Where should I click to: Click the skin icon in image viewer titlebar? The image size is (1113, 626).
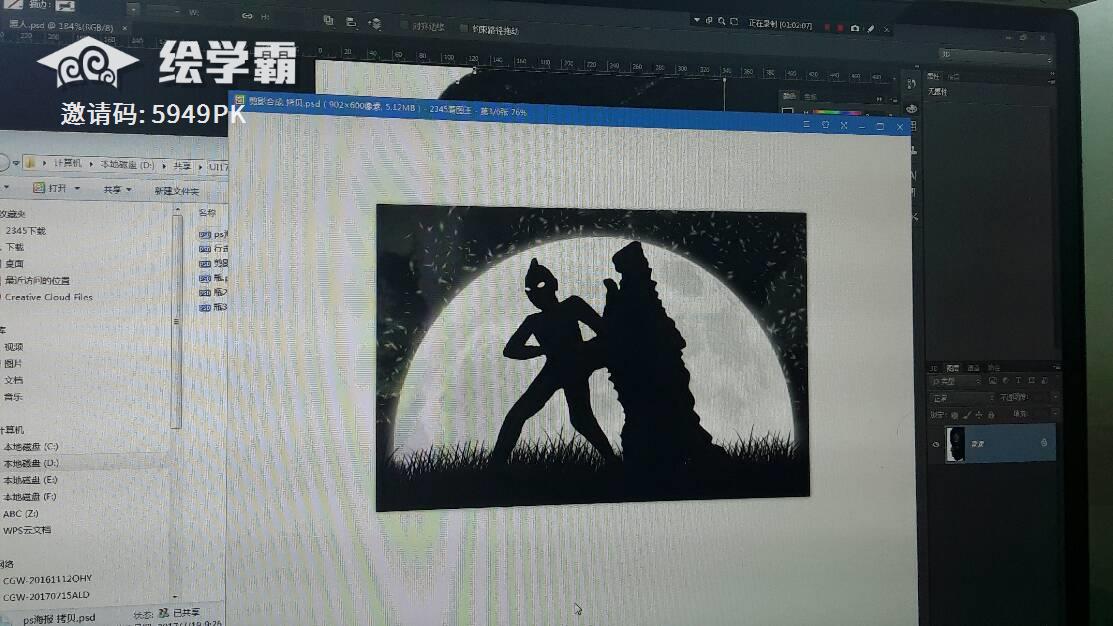(x=826, y=125)
